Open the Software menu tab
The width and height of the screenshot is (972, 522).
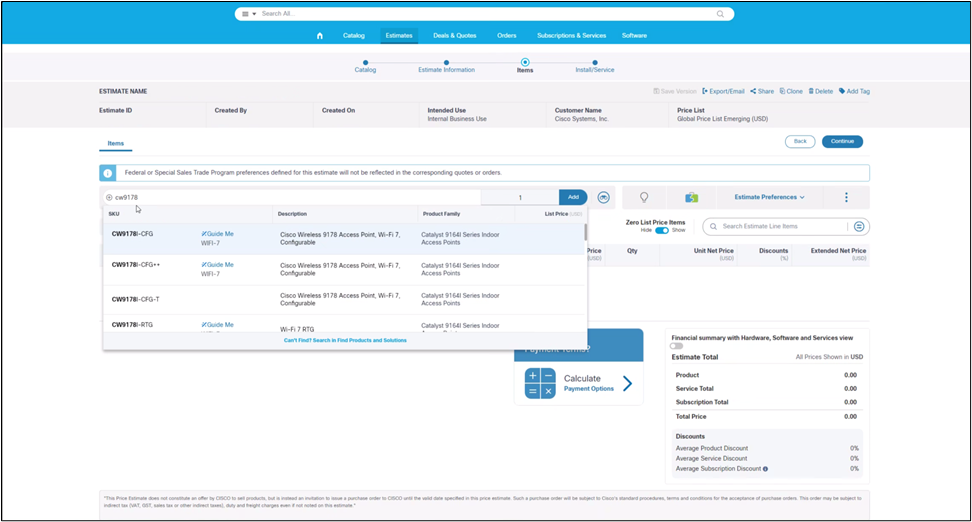[634, 35]
